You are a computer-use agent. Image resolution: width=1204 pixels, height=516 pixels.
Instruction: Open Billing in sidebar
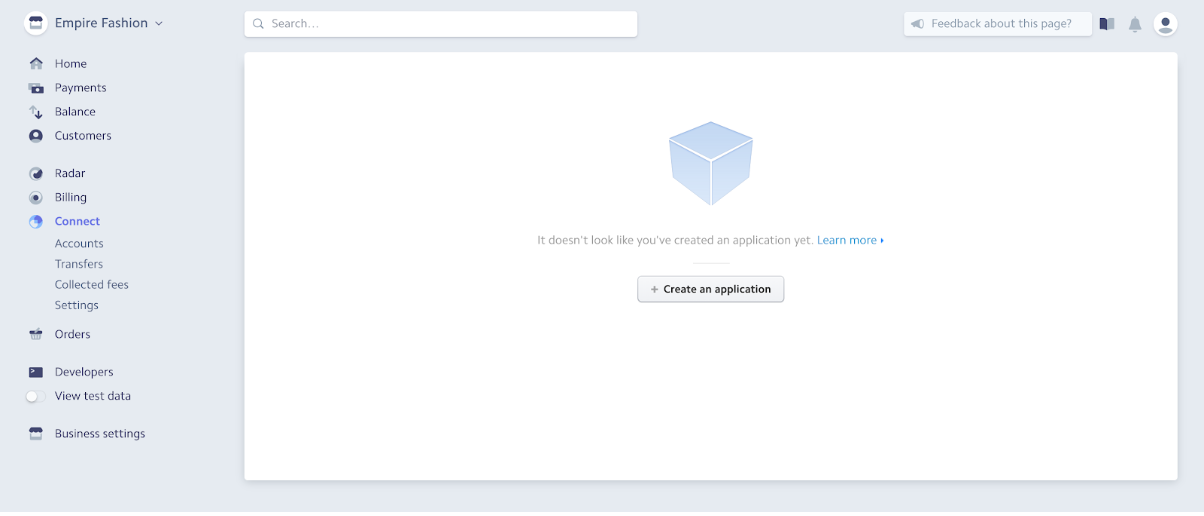coord(71,198)
